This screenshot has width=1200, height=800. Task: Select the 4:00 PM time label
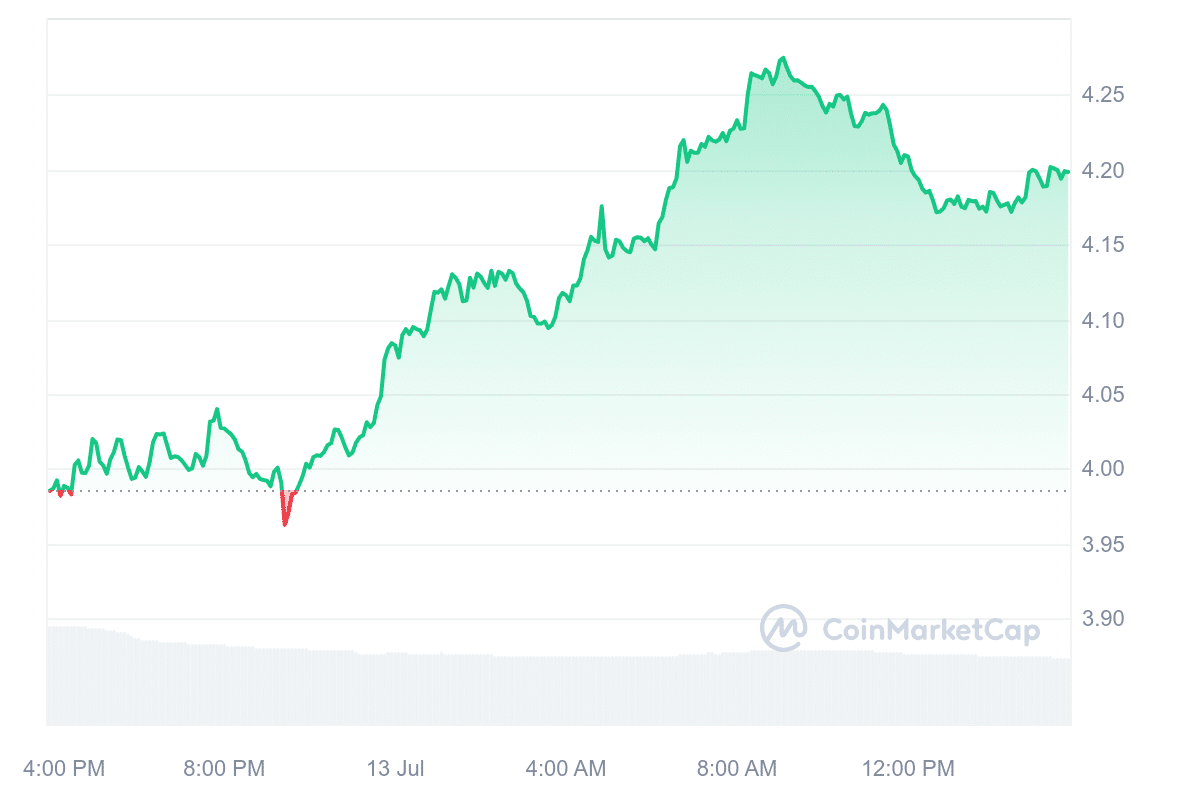[x=64, y=769]
